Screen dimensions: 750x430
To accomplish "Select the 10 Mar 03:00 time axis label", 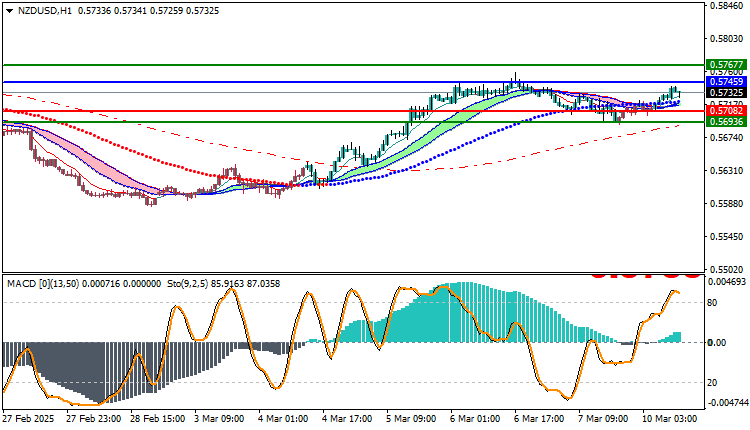I will [x=670, y=419].
